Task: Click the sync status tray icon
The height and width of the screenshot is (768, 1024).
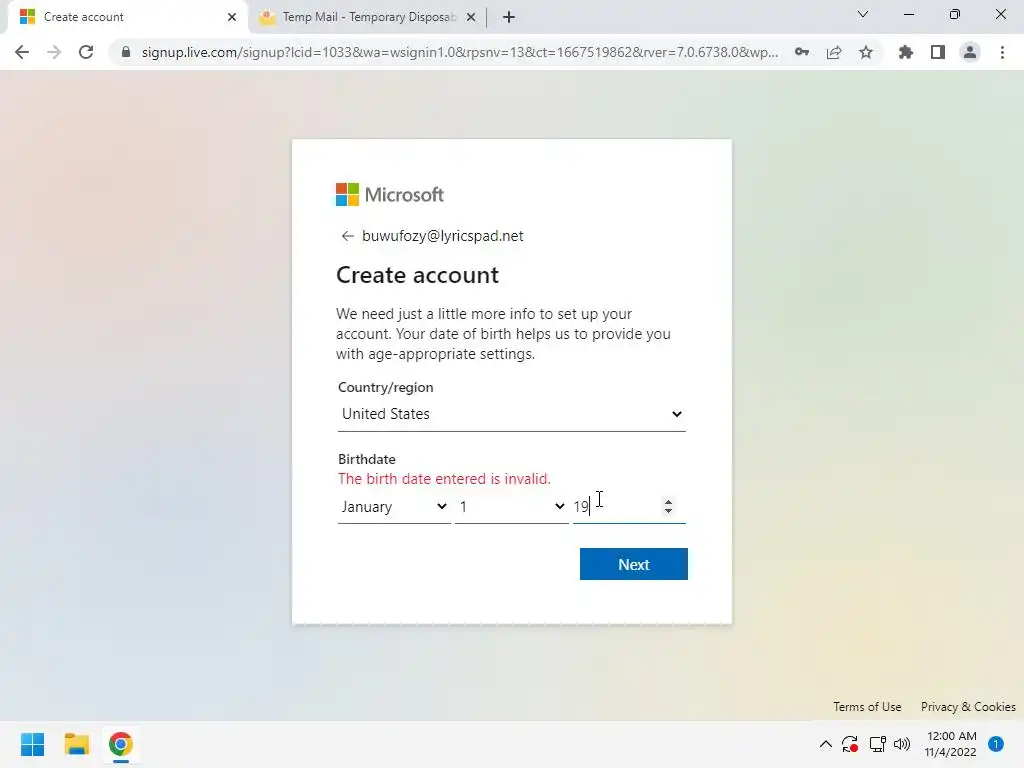Action: click(850, 744)
